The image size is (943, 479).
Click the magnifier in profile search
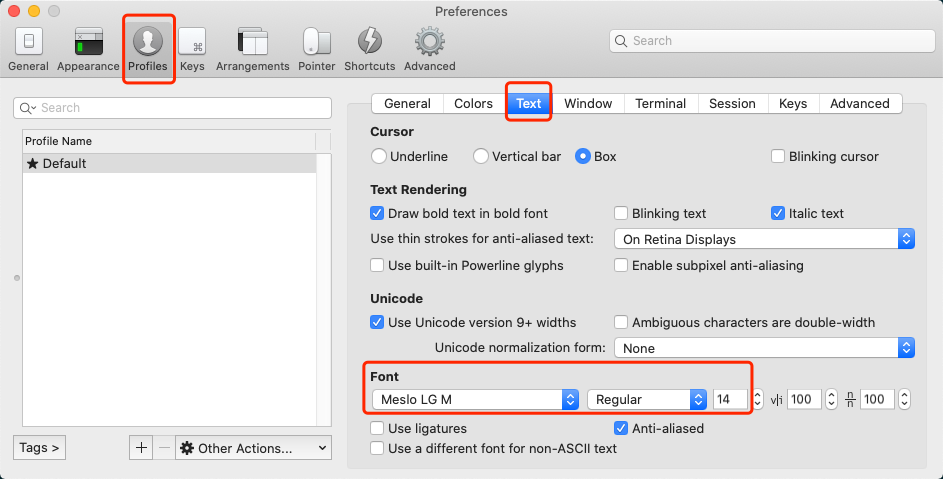tap(26, 108)
